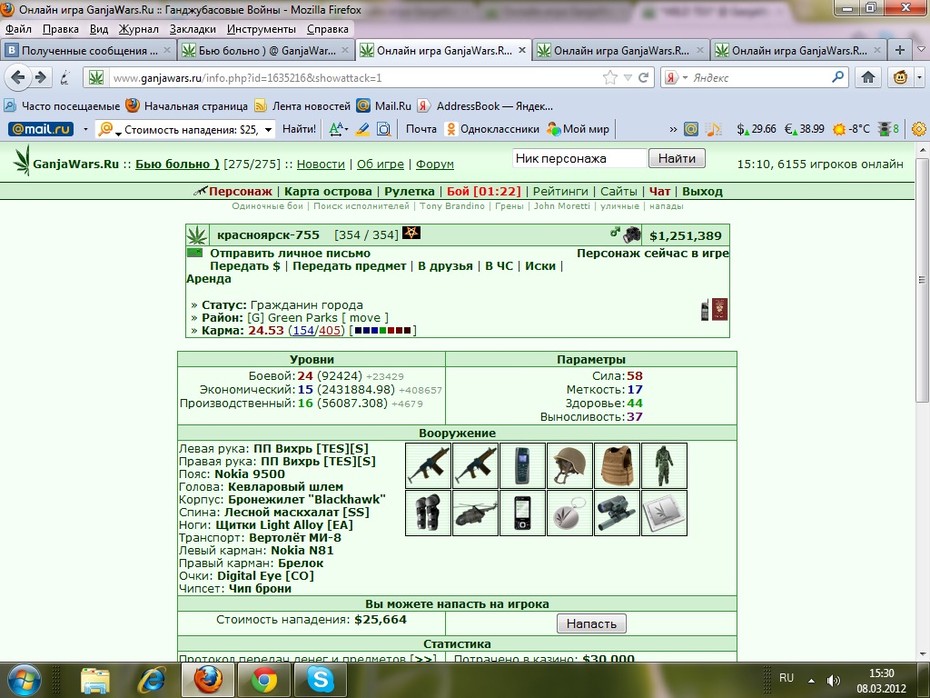930x698 pixels.
Task: Click the browser forward arrow
Action: tap(40, 77)
